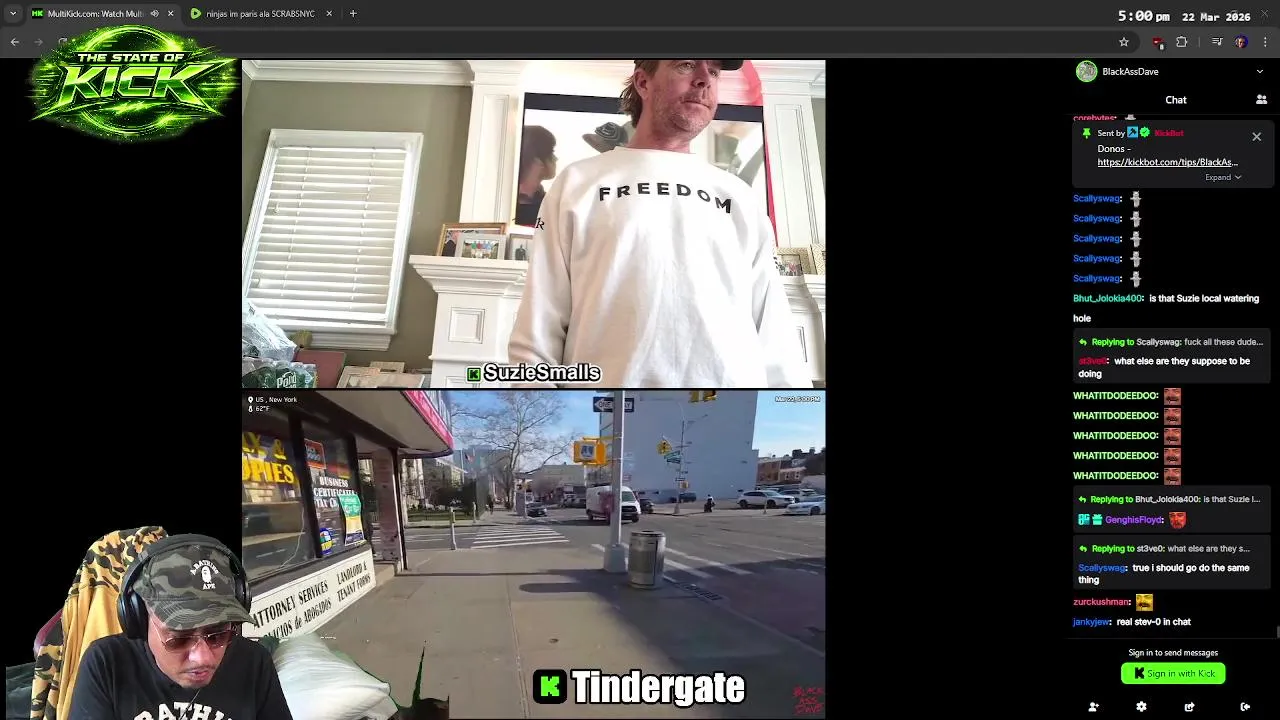Image resolution: width=1280 pixels, height=720 pixels.
Task: Click the Bhut_Jolokia400 username in chat
Action: (x=1107, y=298)
